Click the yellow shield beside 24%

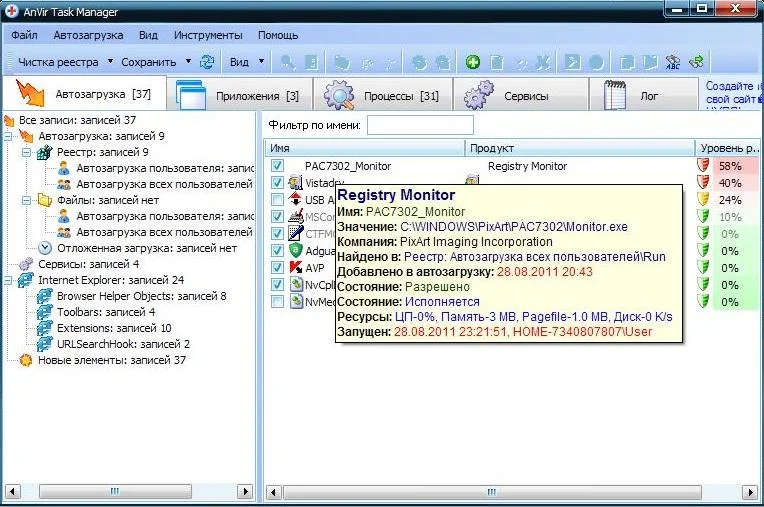(x=703, y=199)
